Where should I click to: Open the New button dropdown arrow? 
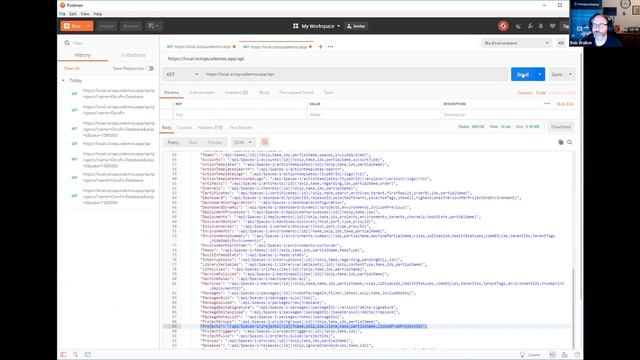89,26
